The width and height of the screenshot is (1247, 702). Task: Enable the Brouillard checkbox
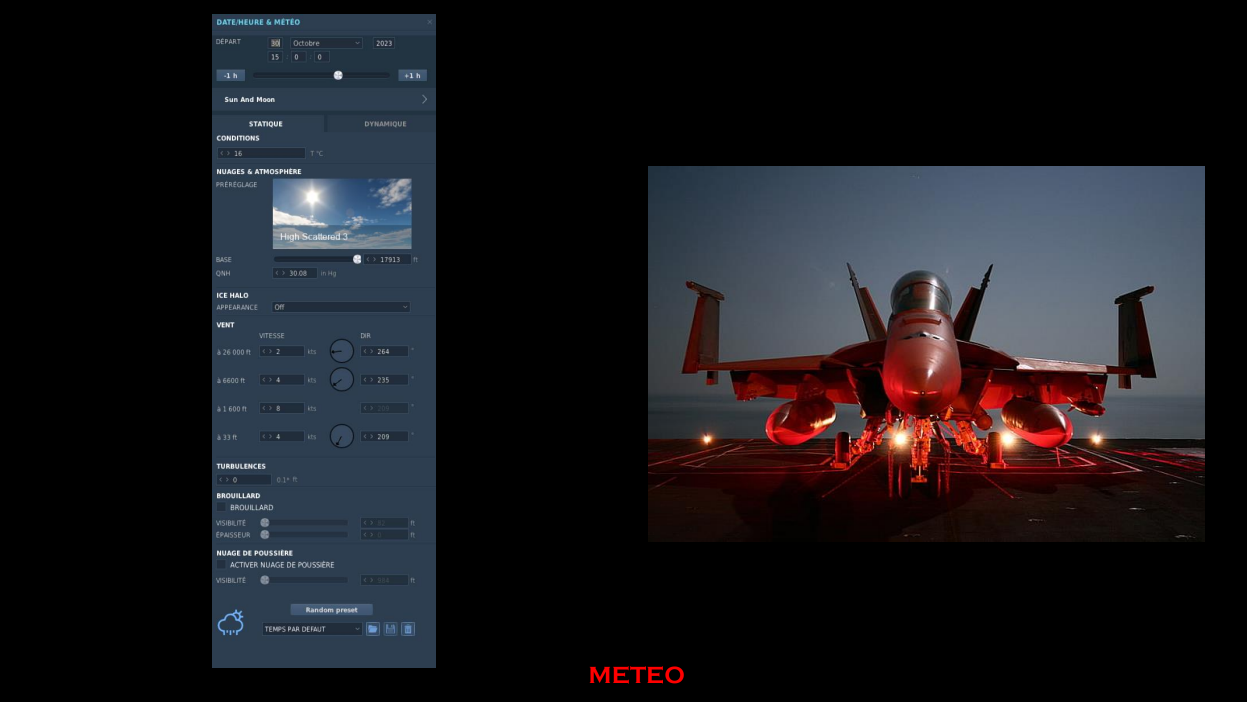click(x=222, y=507)
